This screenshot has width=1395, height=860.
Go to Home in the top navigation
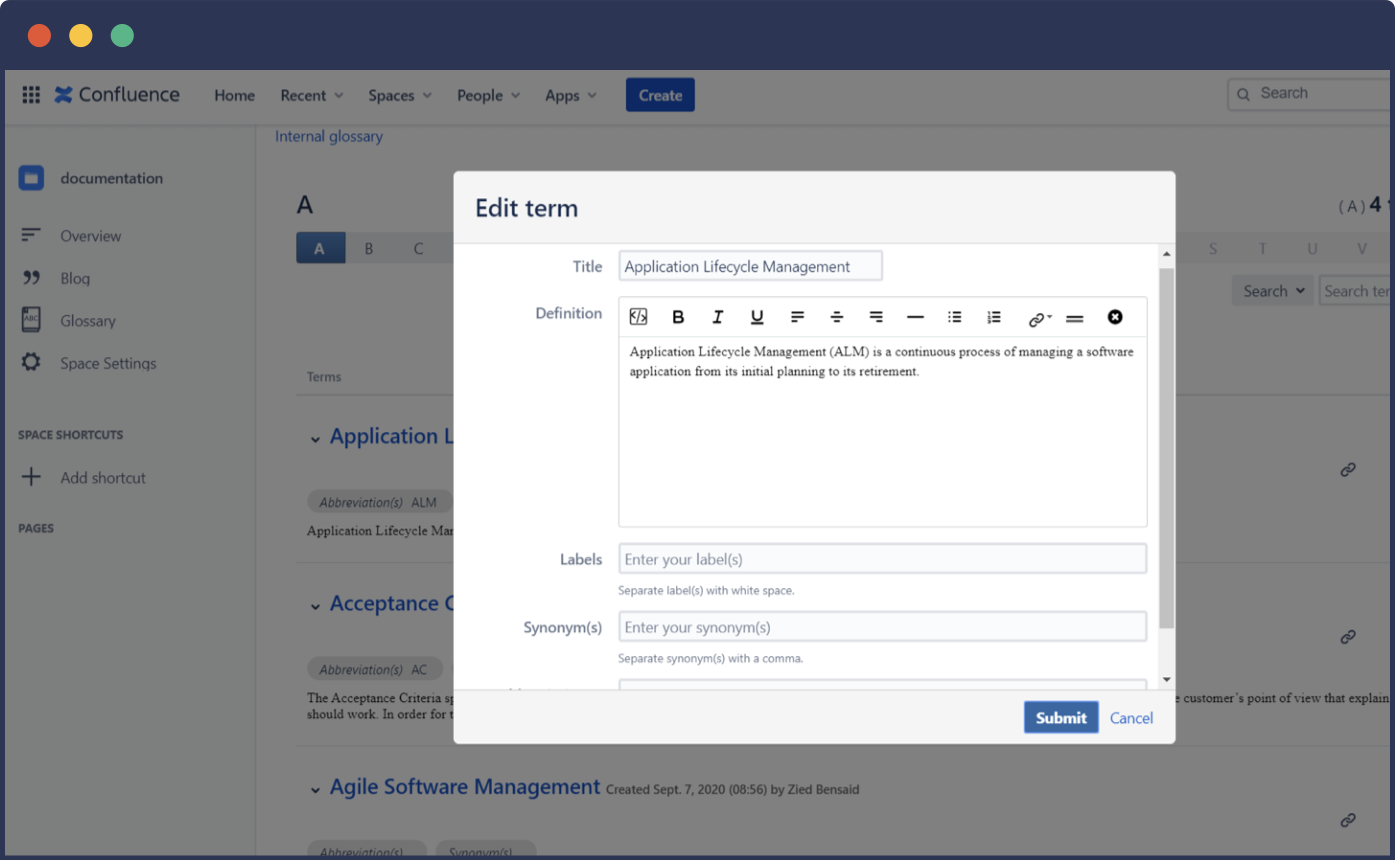(235, 95)
